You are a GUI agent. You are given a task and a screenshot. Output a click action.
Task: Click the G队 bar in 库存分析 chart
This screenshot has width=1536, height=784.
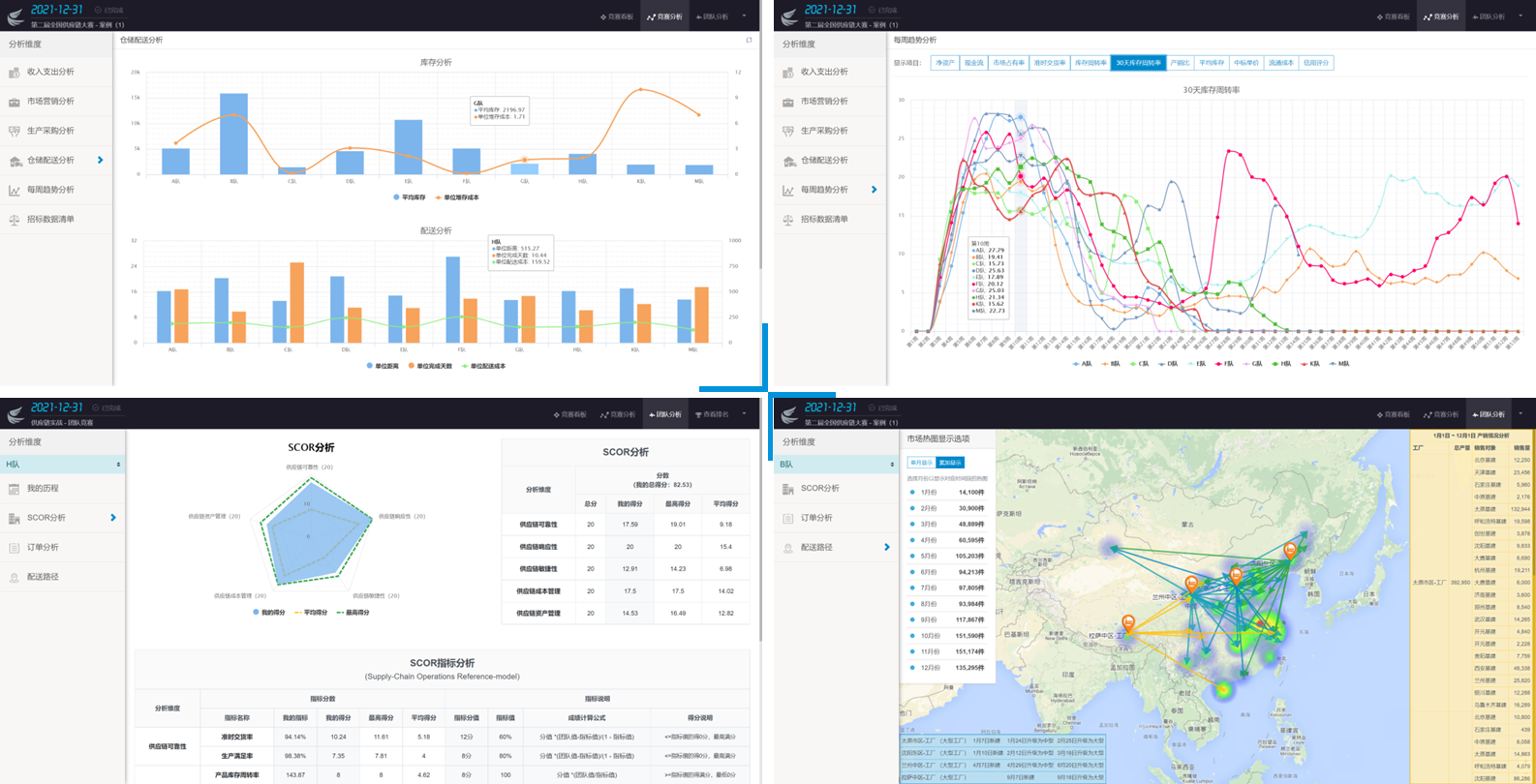click(x=524, y=168)
